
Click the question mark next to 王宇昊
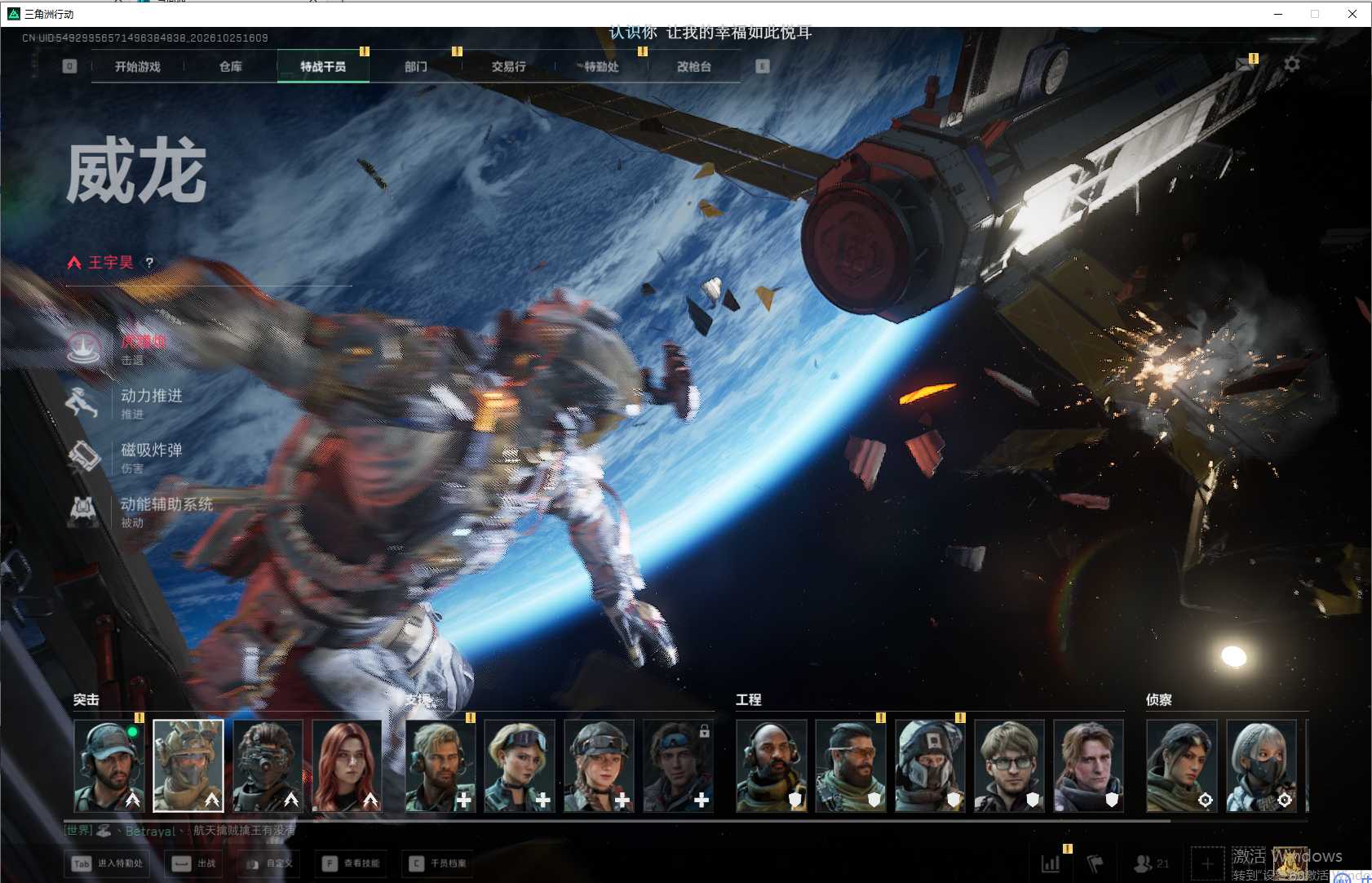pos(149,263)
